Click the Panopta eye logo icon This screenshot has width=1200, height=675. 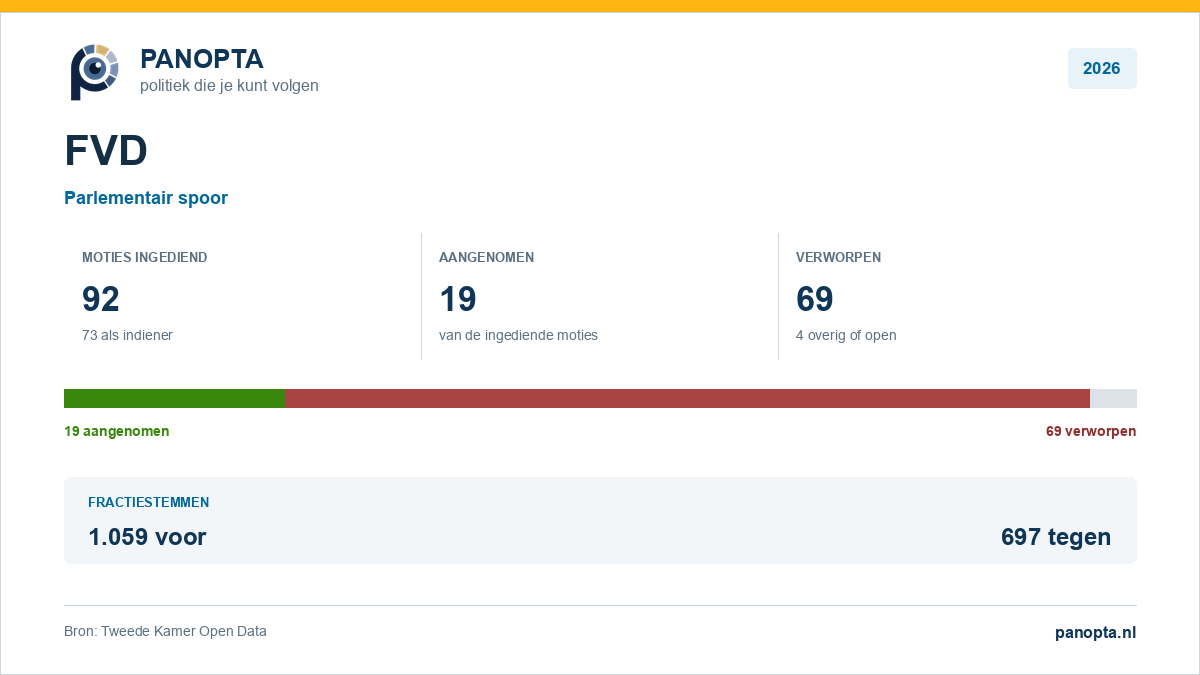94,71
